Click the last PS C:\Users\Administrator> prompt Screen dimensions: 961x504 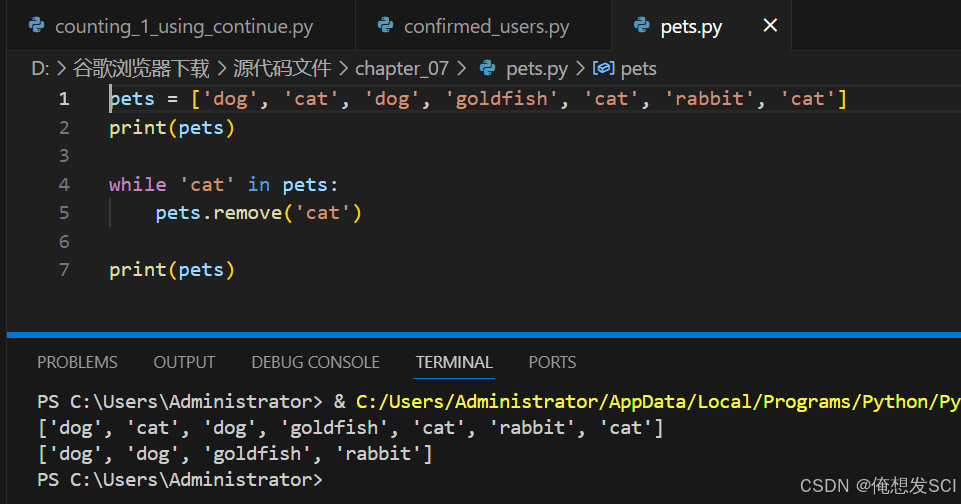click(180, 480)
